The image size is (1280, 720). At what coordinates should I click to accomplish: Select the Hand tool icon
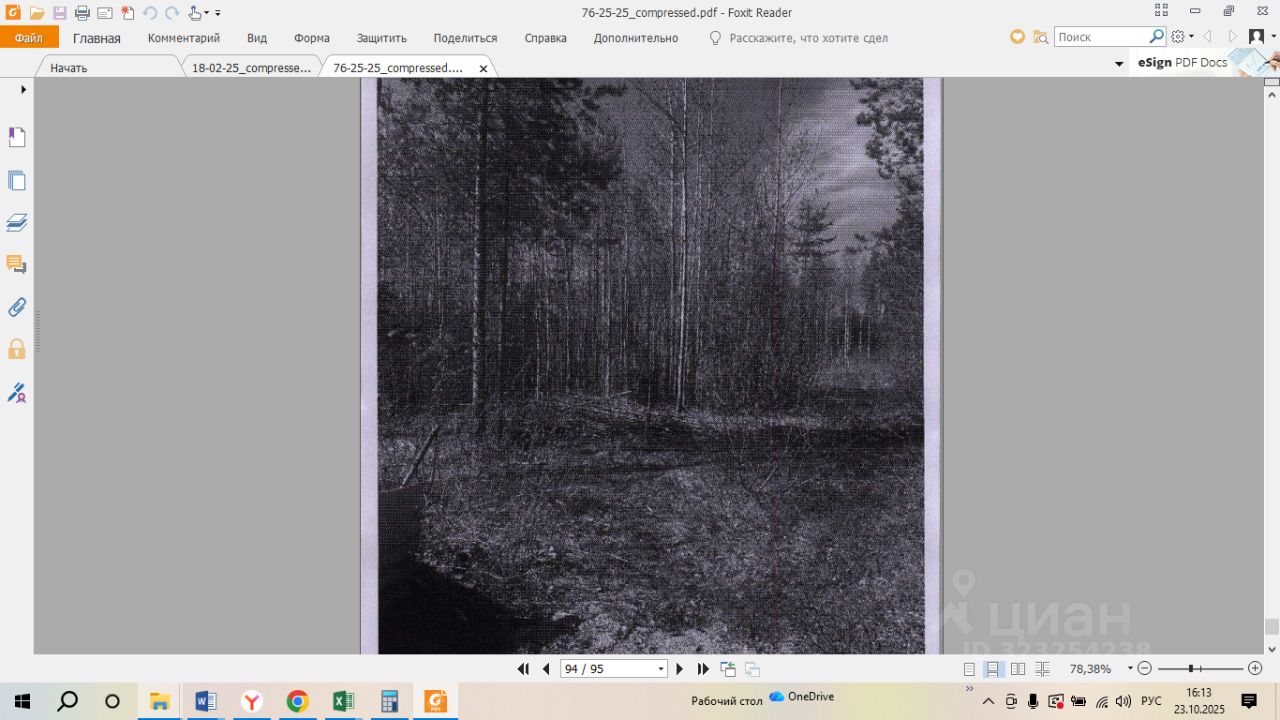click(194, 13)
